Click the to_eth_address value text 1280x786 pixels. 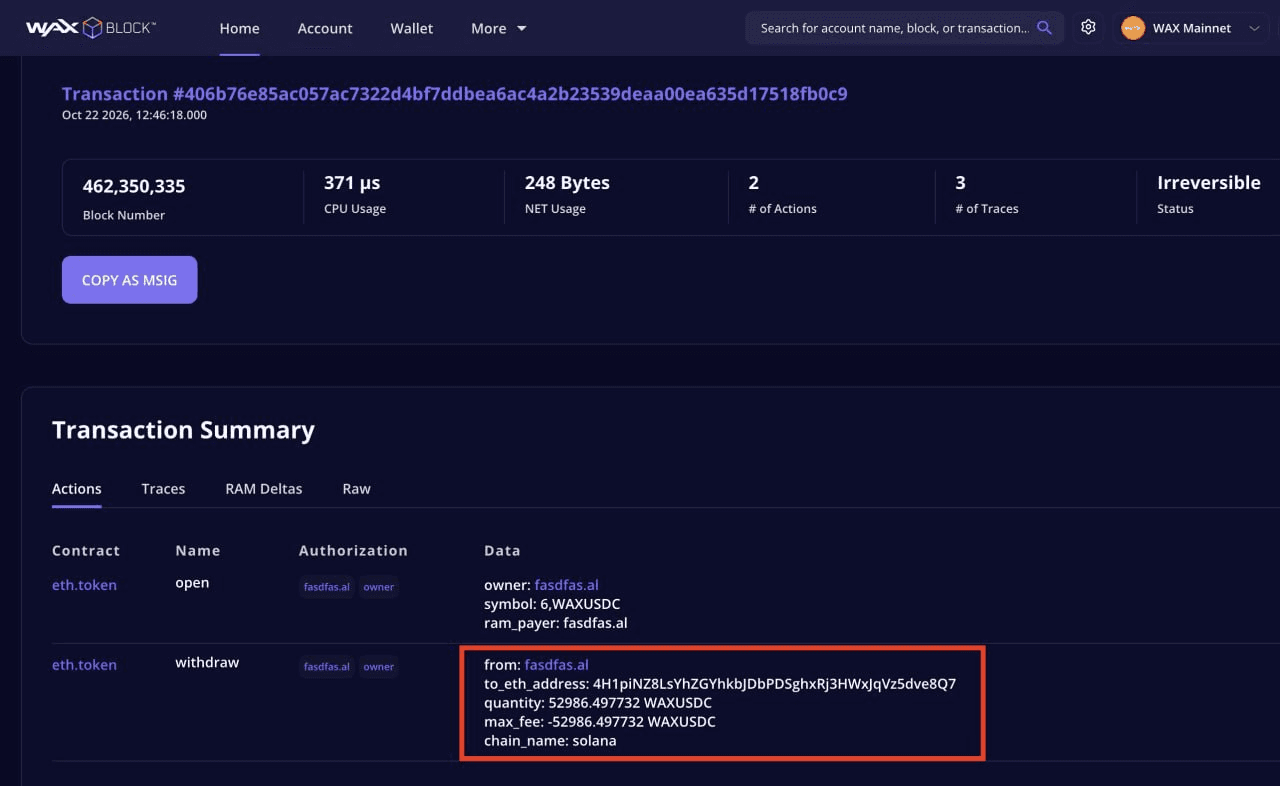[774, 684]
